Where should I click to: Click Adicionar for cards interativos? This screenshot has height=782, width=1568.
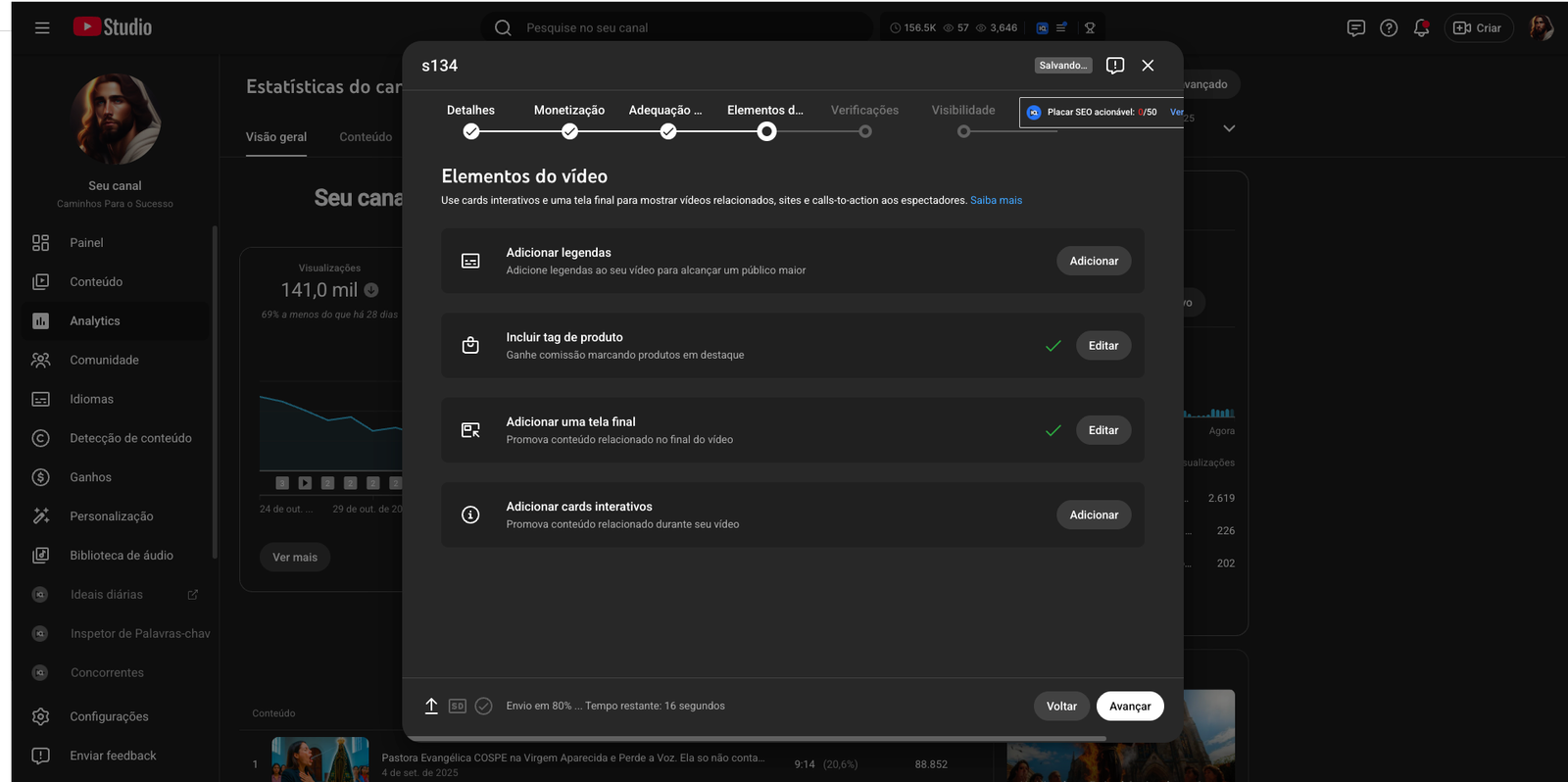(x=1094, y=514)
